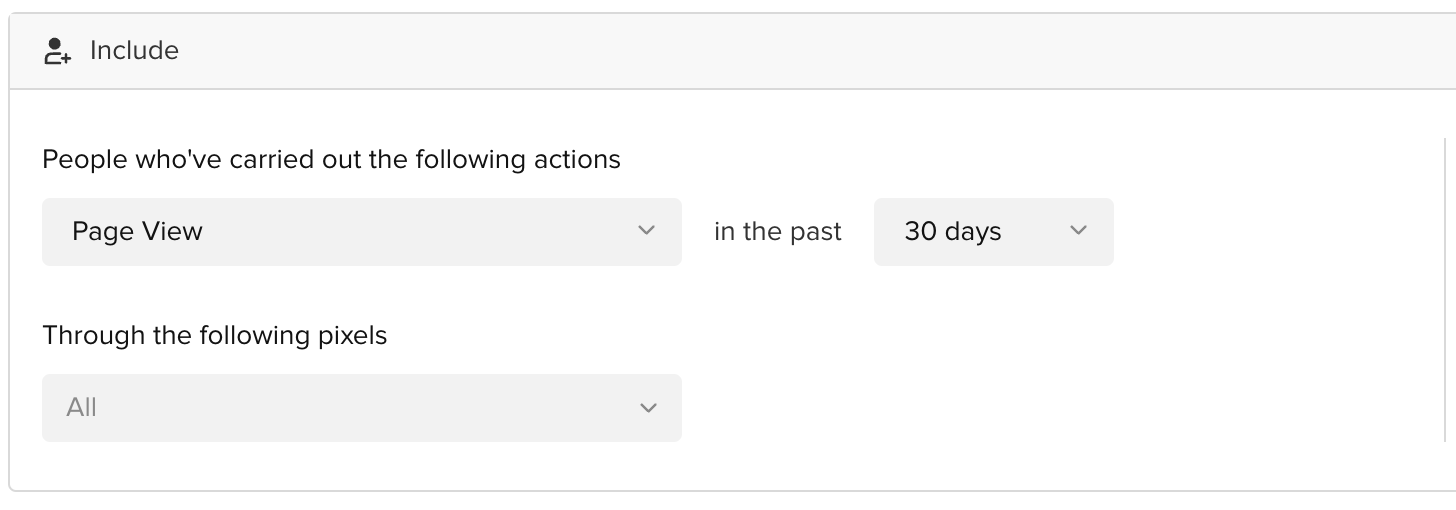
Task: Expand the lookback period options
Action: click(x=994, y=232)
